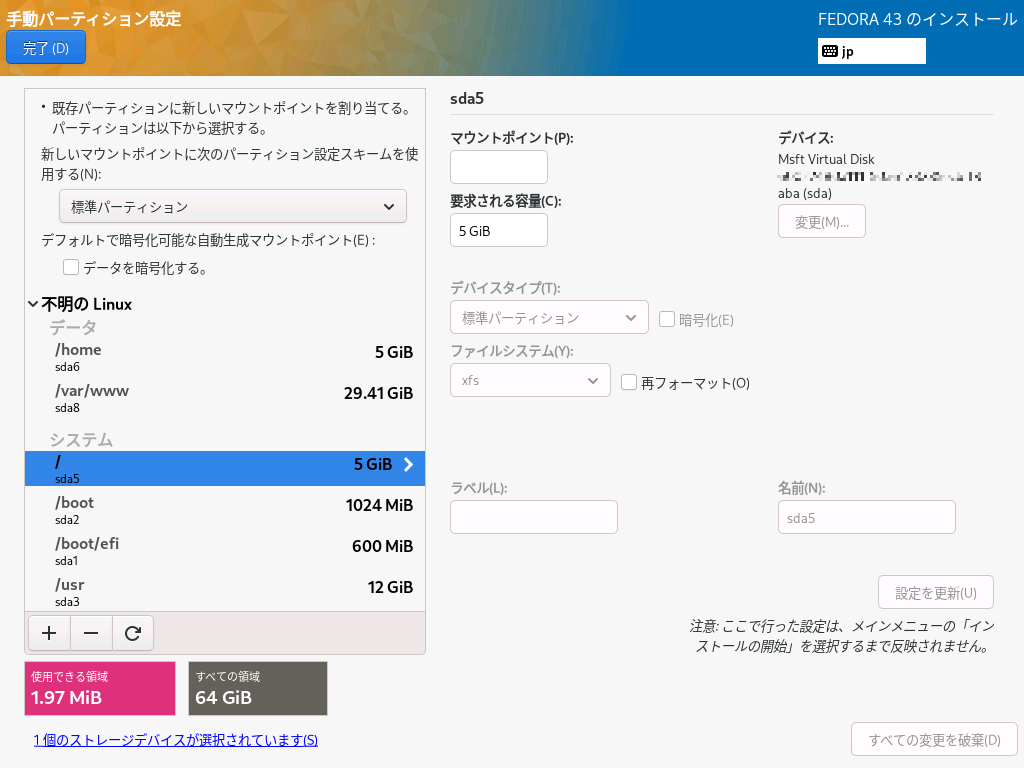Select the /home partition sda6
The width and height of the screenshot is (1024, 768).
point(225,357)
